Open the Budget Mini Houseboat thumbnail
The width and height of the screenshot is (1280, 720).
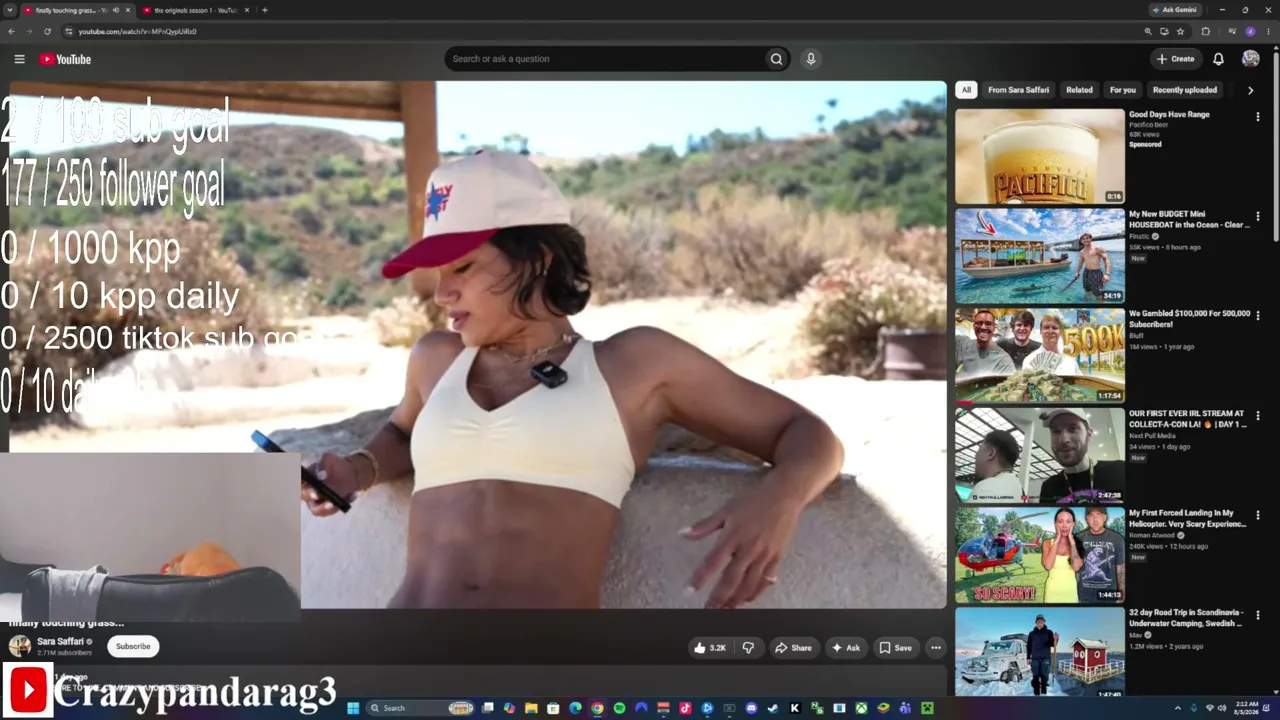(1039, 256)
